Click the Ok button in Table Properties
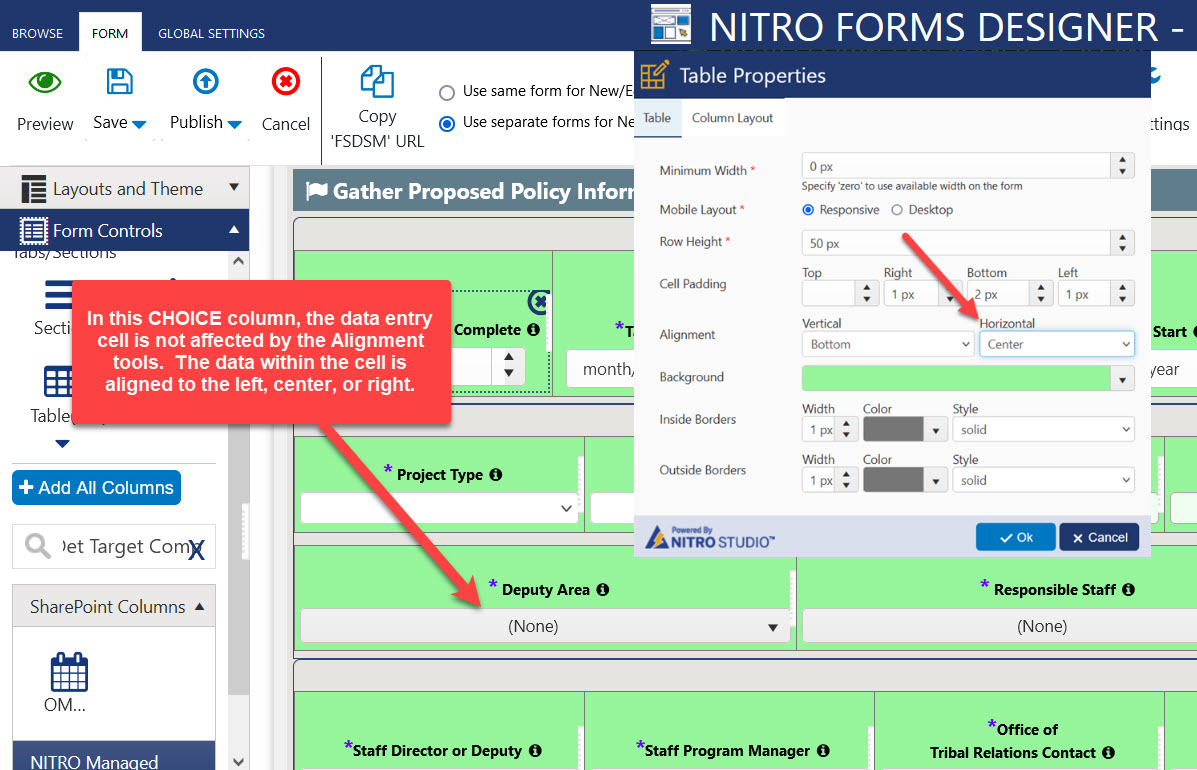The height and width of the screenshot is (770, 1197). [x=1015, y=537]
